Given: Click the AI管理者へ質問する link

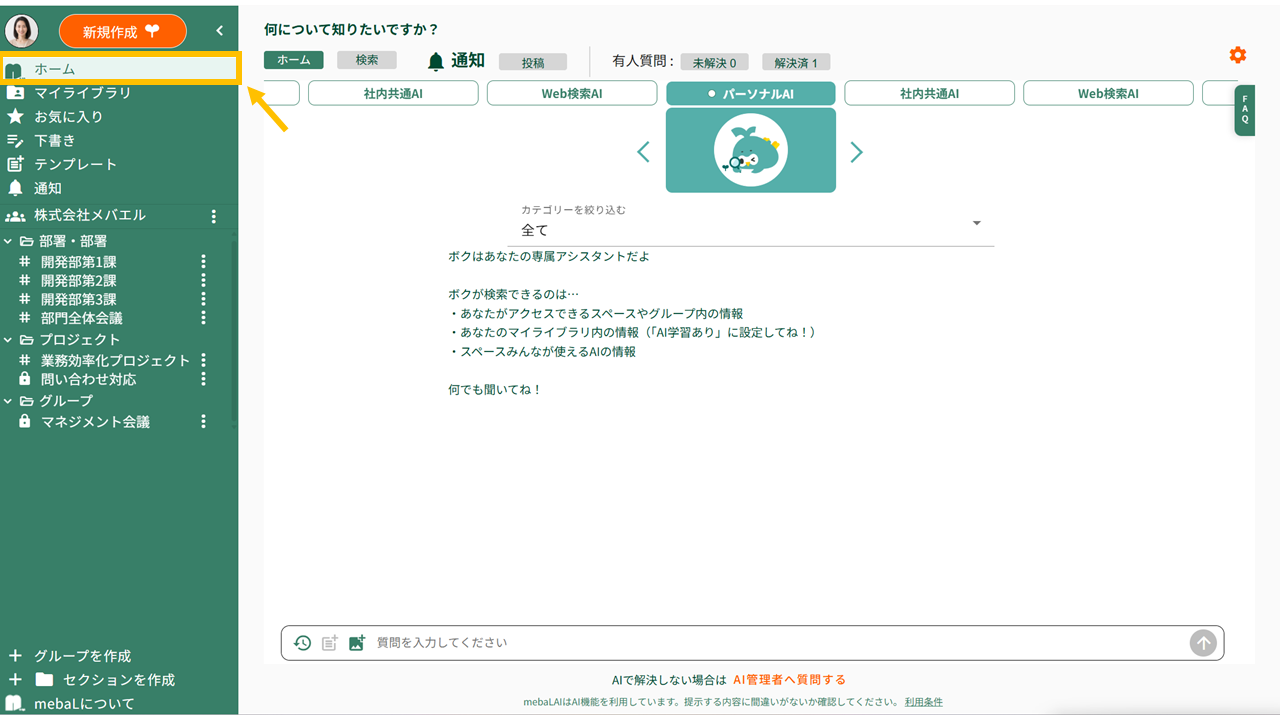Looking at the screenshot, I should pyautogui.click(x=789, y=680).
